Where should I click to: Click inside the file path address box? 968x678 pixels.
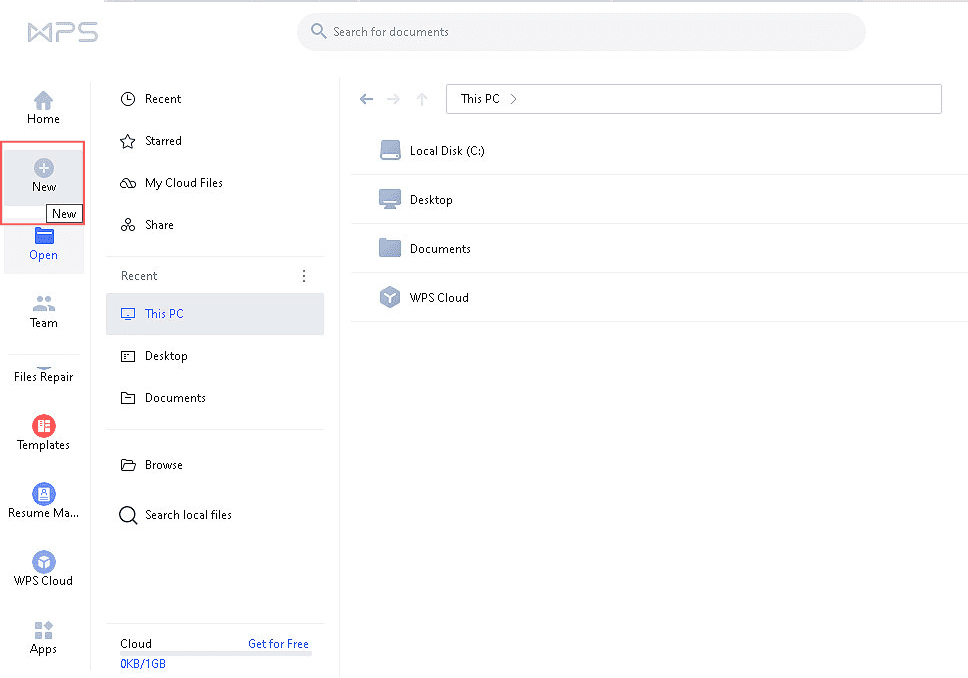694,99
